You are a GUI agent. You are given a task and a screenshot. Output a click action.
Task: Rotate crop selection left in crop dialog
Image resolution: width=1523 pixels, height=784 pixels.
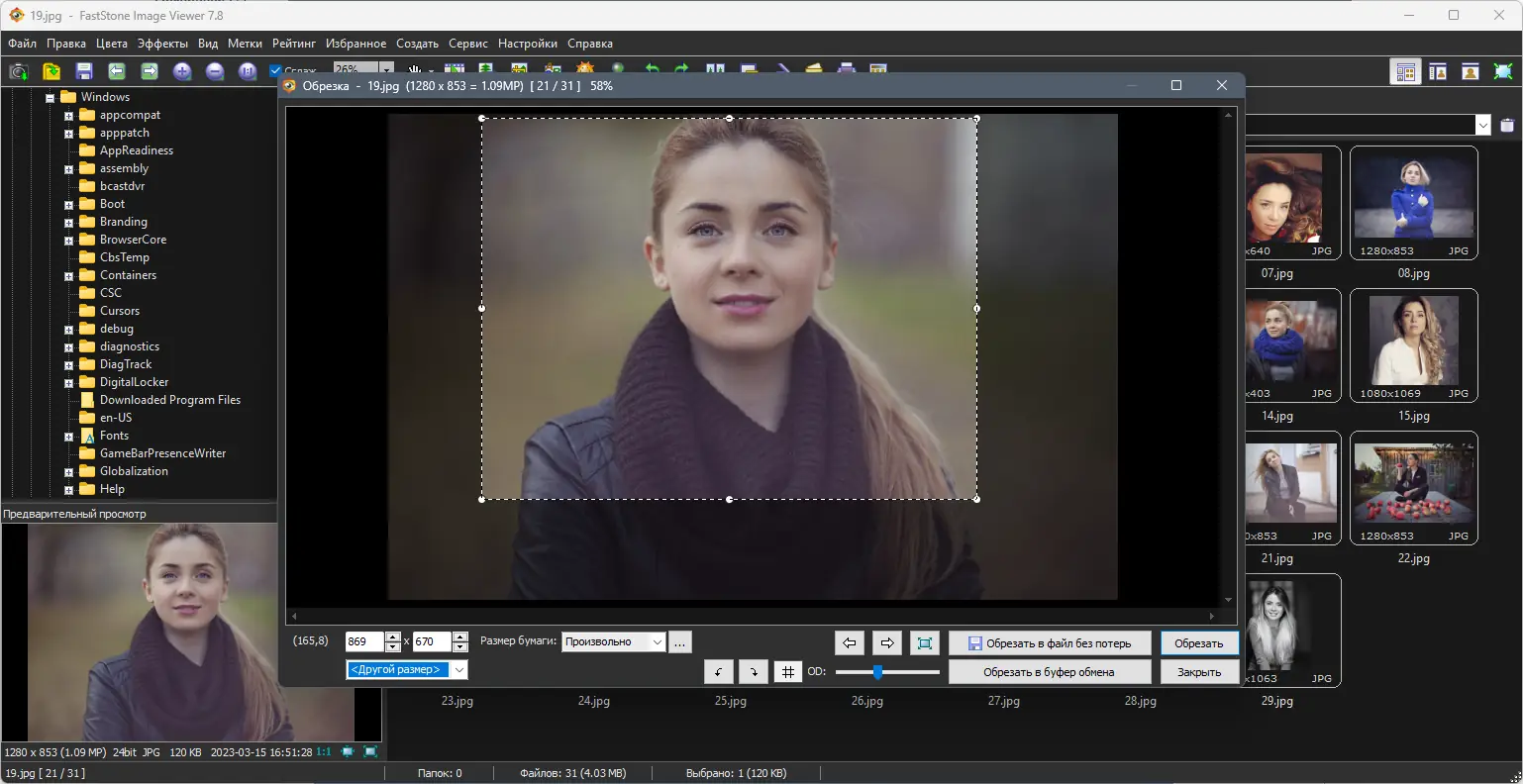[x=719, y=672]
